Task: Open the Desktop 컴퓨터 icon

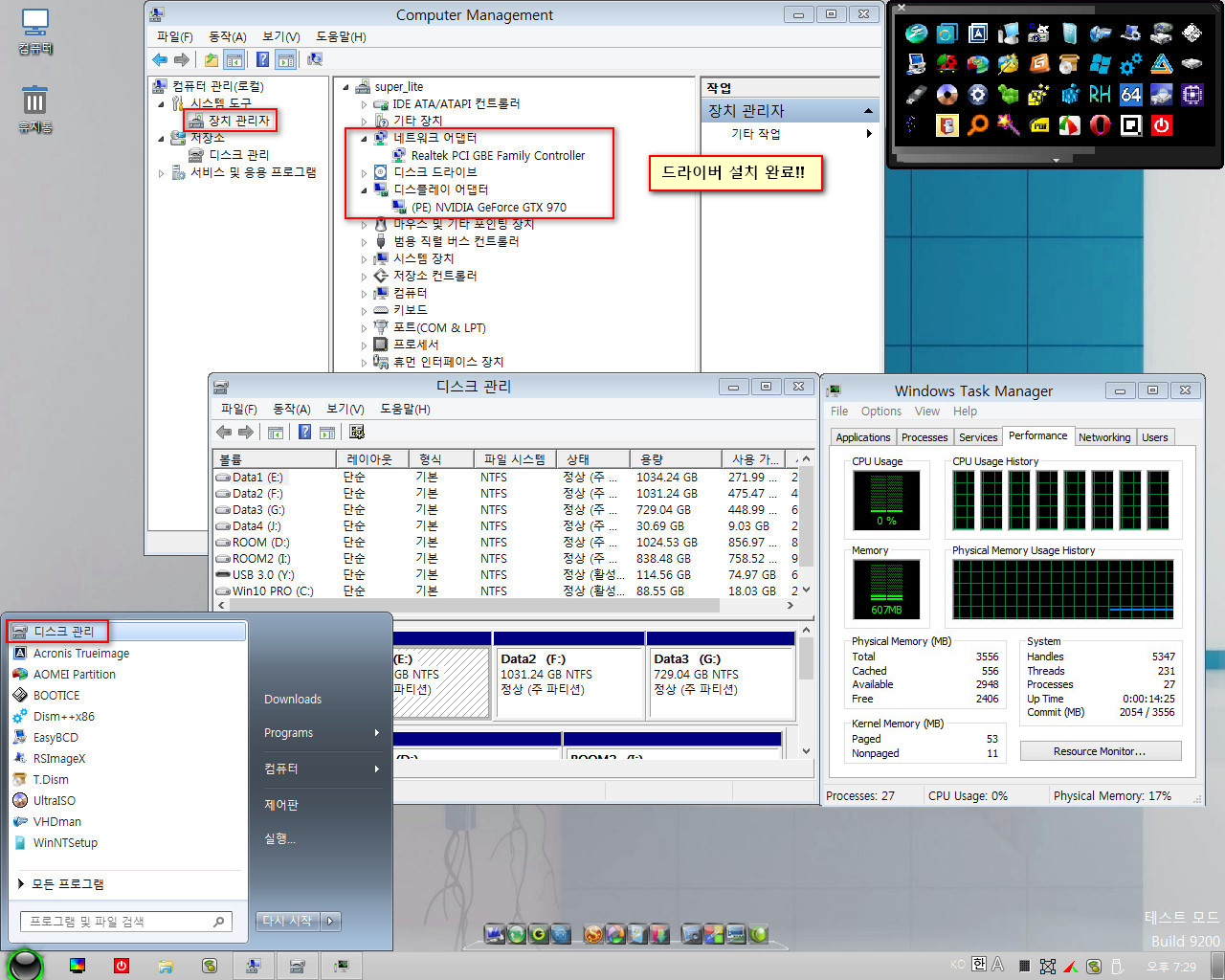Action: (35, 32)
